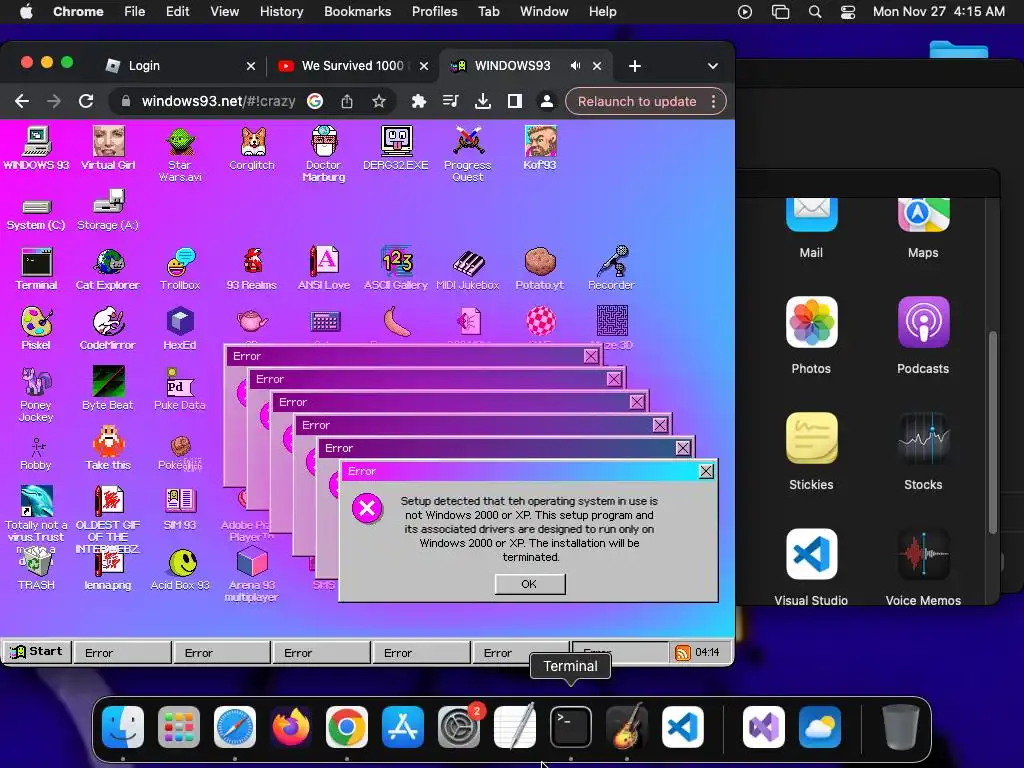Viewport: 1024px width, 768px height.
Task: Launch 93 Realms icon
Action: [x=252, y=268]
